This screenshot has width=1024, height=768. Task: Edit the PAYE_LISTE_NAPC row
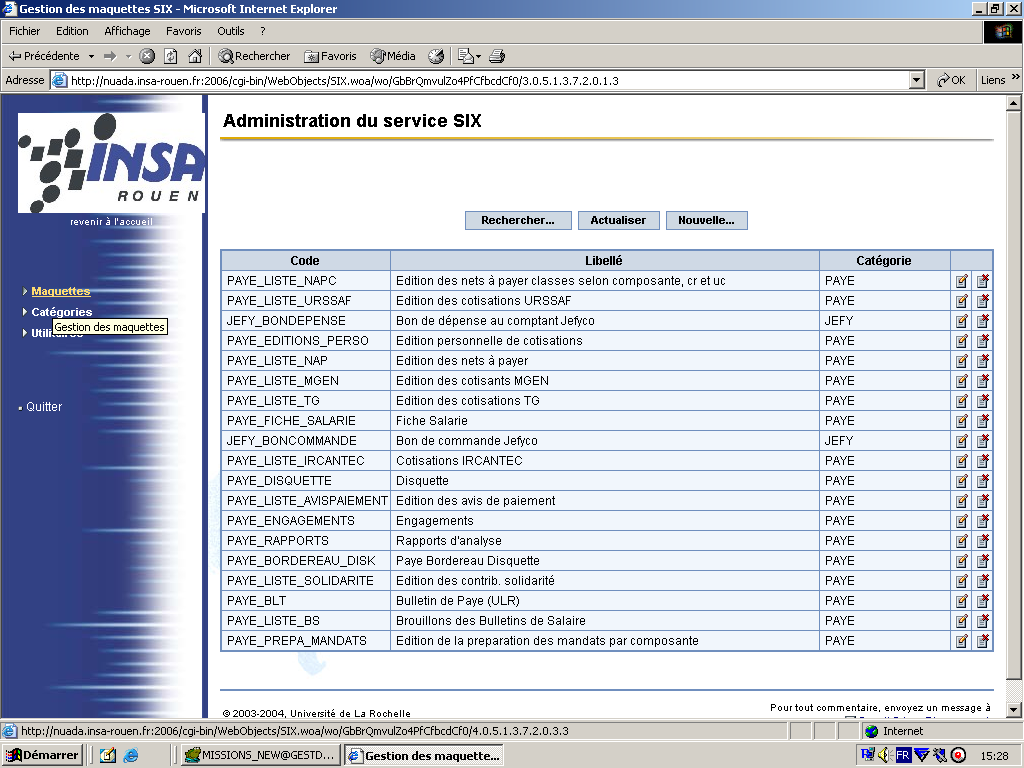[x=961, y=281]
